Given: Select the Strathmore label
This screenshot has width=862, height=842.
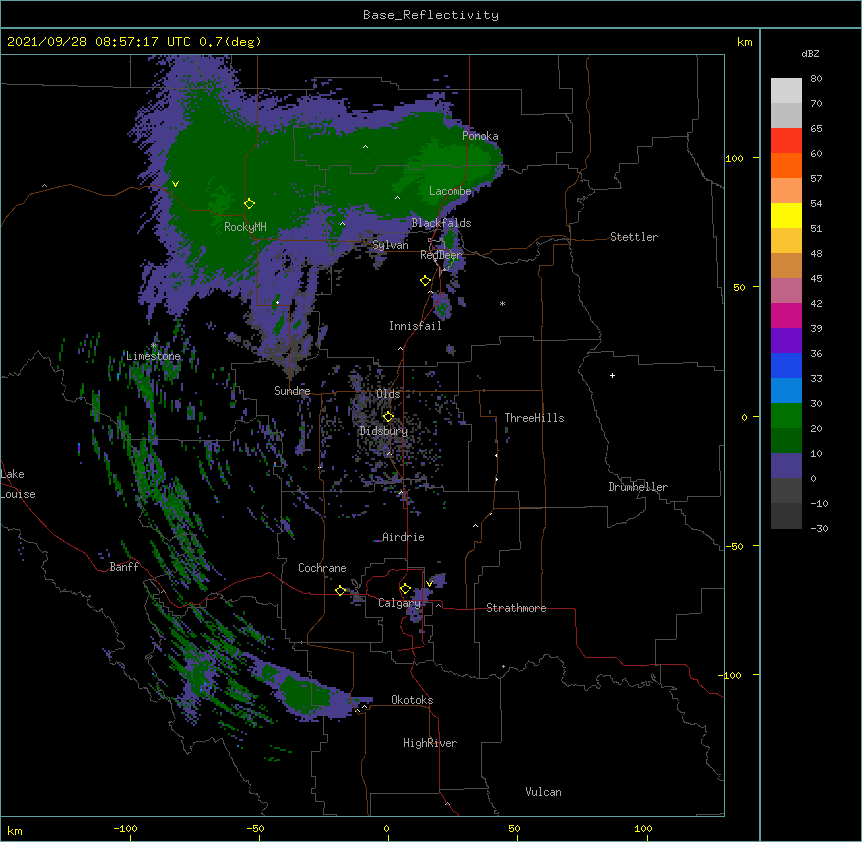Looking at the screenshot, I should [x=516, y=608].
